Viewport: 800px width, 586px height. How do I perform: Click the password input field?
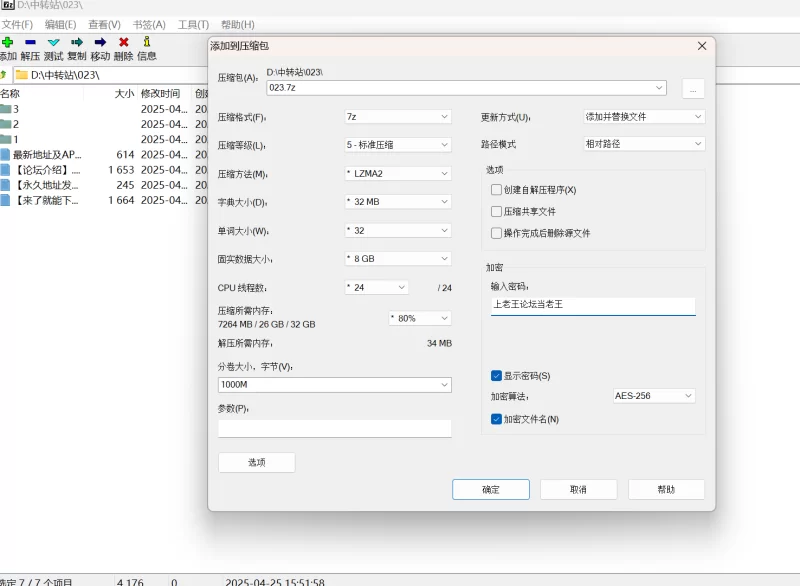[592, 305]
